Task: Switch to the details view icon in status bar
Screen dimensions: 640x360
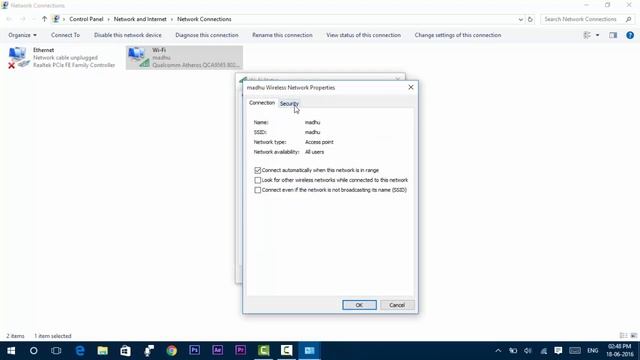Action: pyautogui.click(x=623, y=336)
